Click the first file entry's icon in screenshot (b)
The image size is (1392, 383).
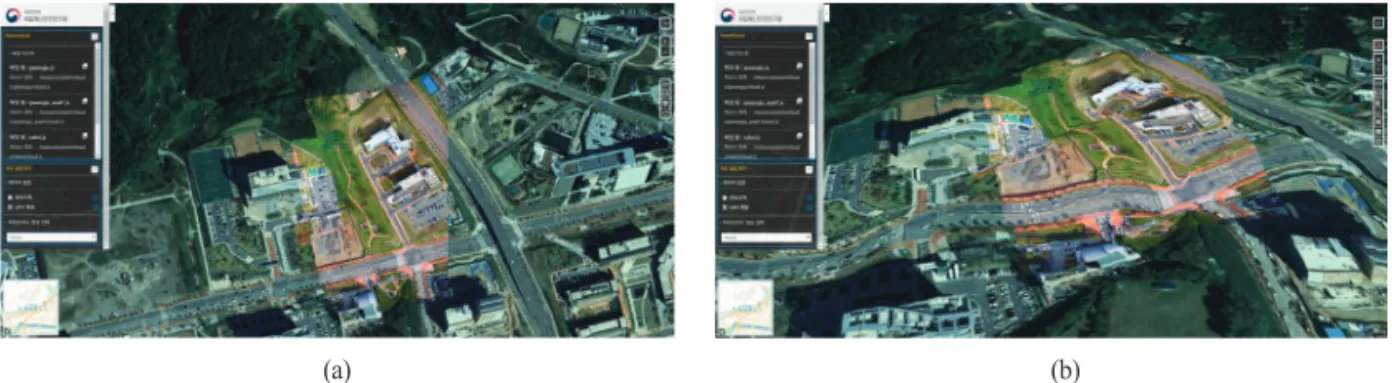799,67
